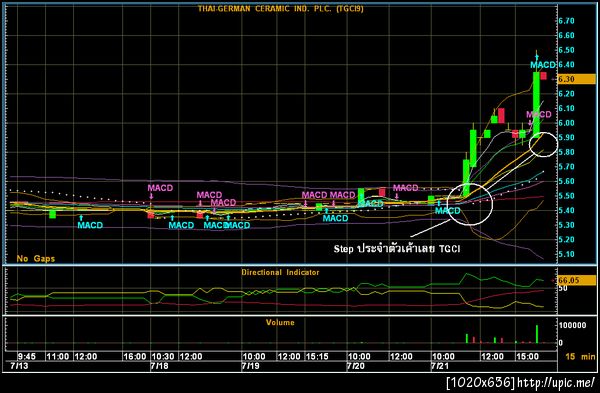
Task: Click the 15:00 time axis label
Action: pos(527,357)
